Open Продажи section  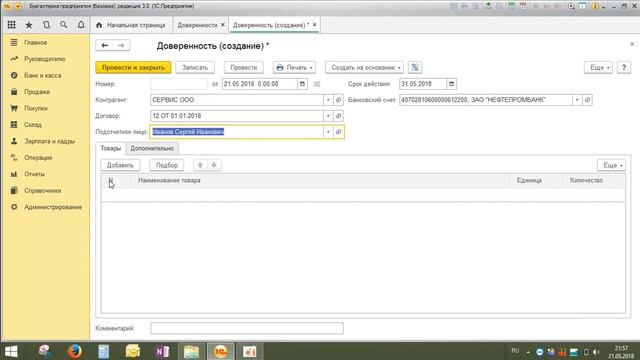37,92
